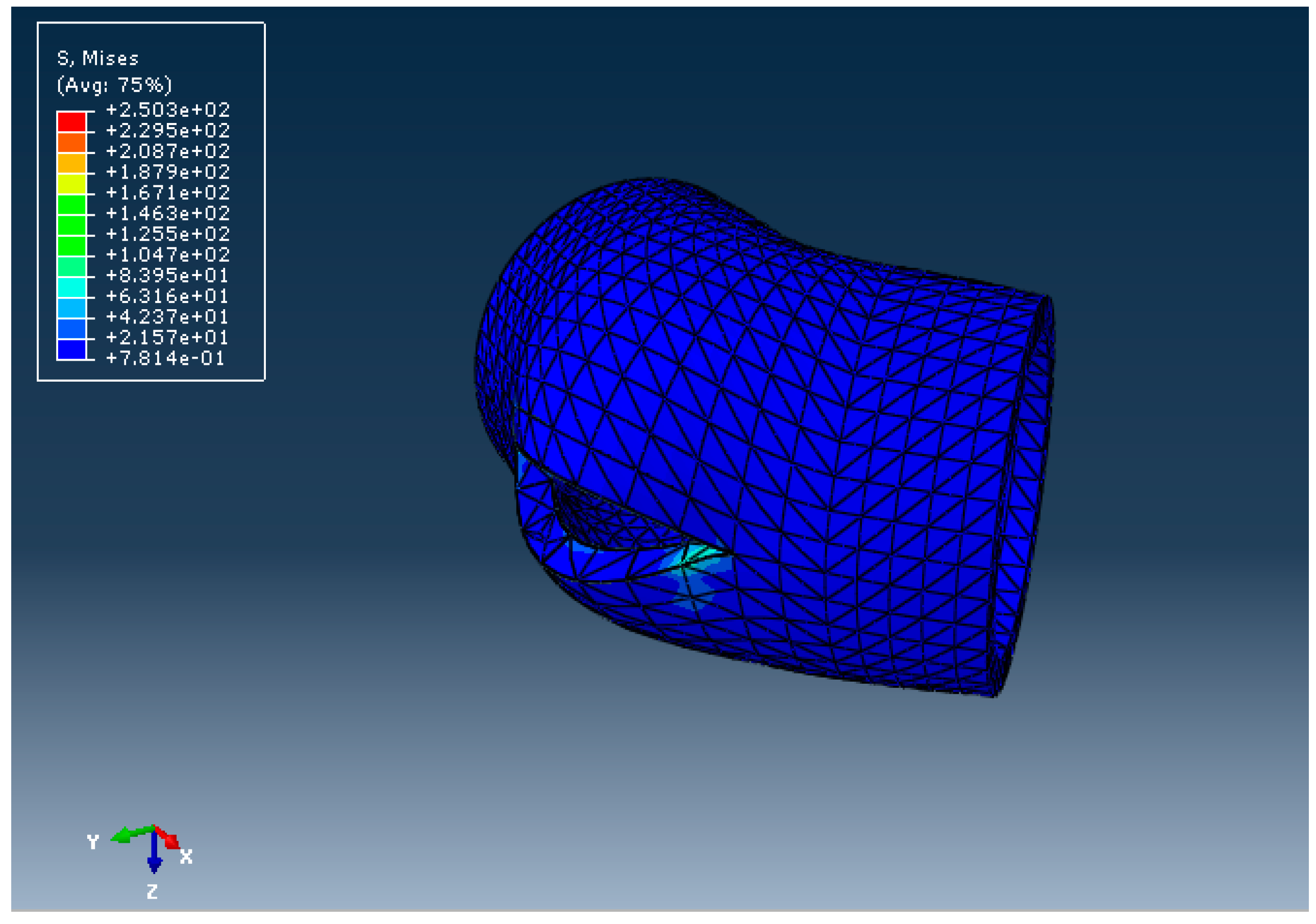Image resolution: width=1316 pixels, height=924 pixels.
Task: Click the dark orange legend swatch
Action: tap(71, 143)
